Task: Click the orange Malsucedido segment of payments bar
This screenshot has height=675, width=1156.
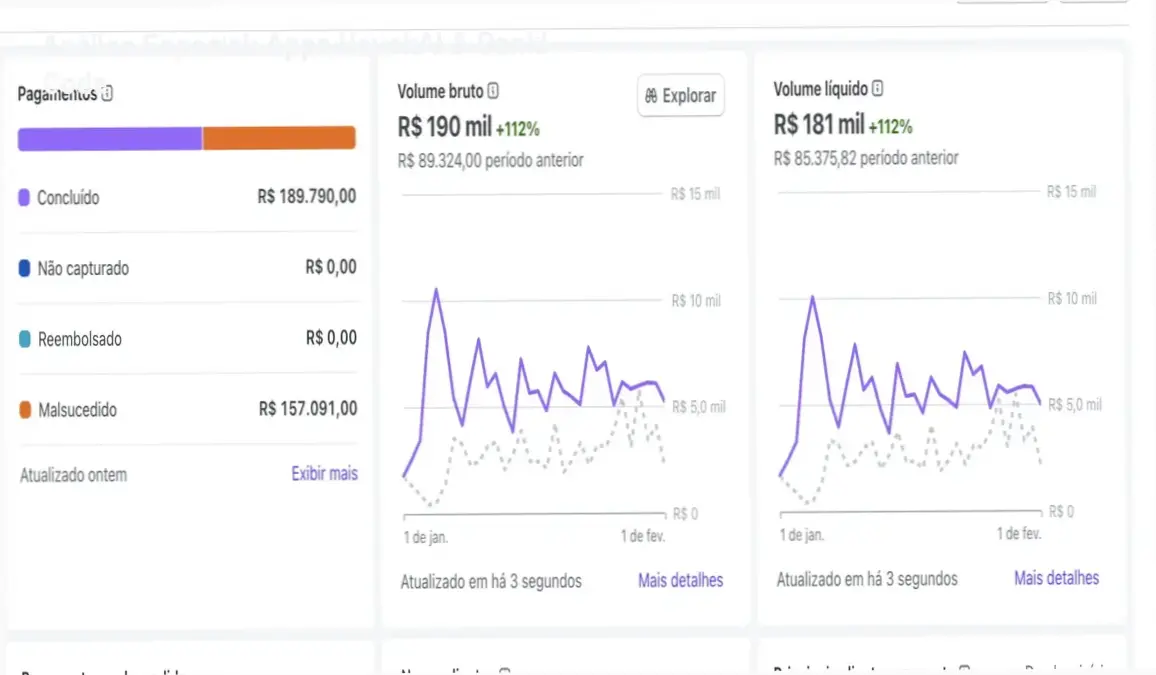Action: (x=279, y=138)
